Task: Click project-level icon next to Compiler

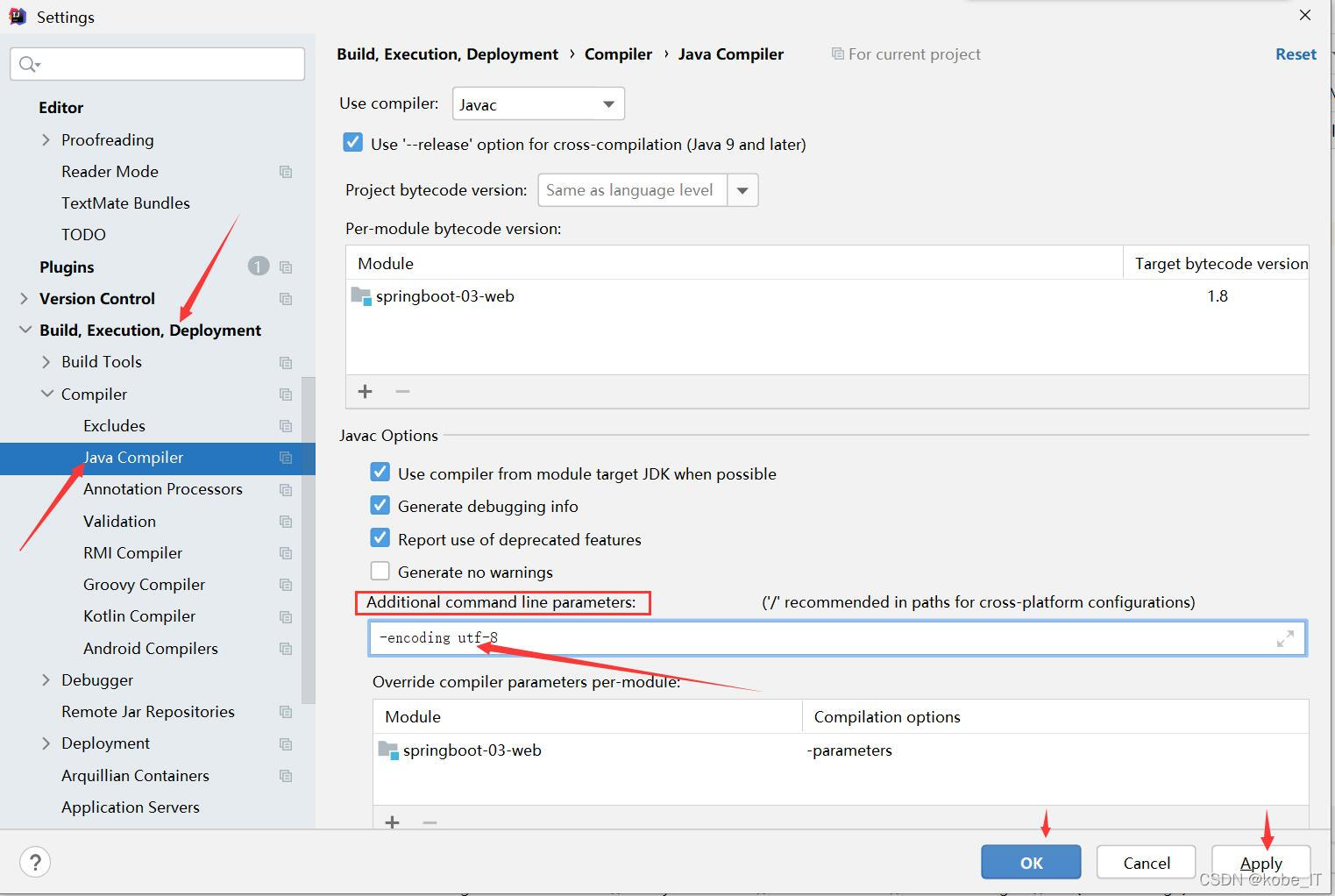Action: 286,395
